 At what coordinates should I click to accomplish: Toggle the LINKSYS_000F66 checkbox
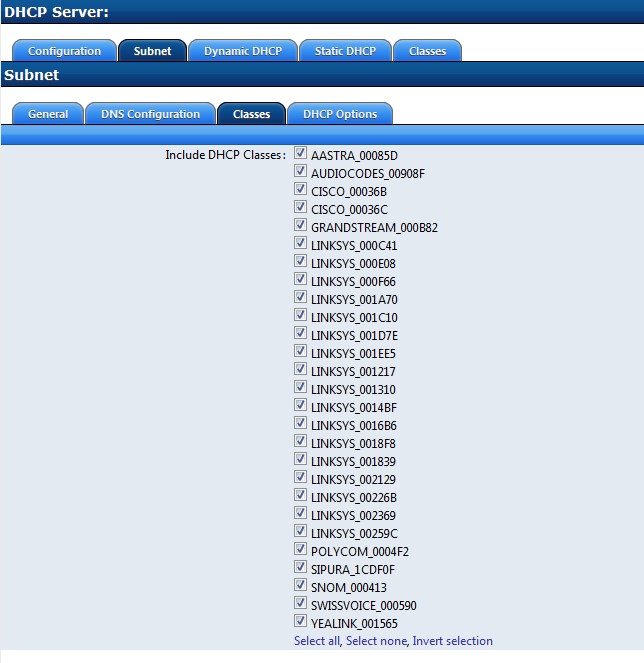(x=300, y=279)
